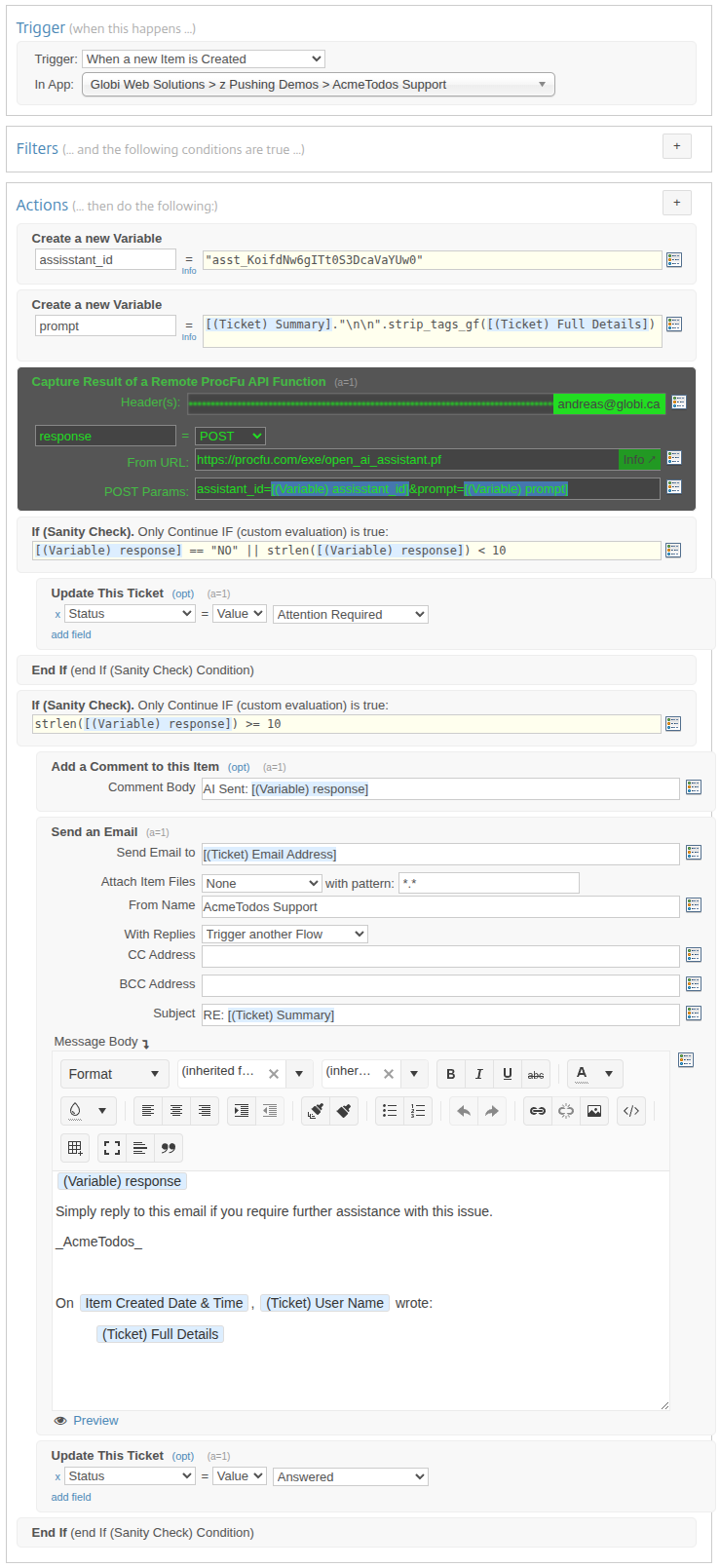
Task: Open field picker for Send Email to
Action: pos(694,853)
